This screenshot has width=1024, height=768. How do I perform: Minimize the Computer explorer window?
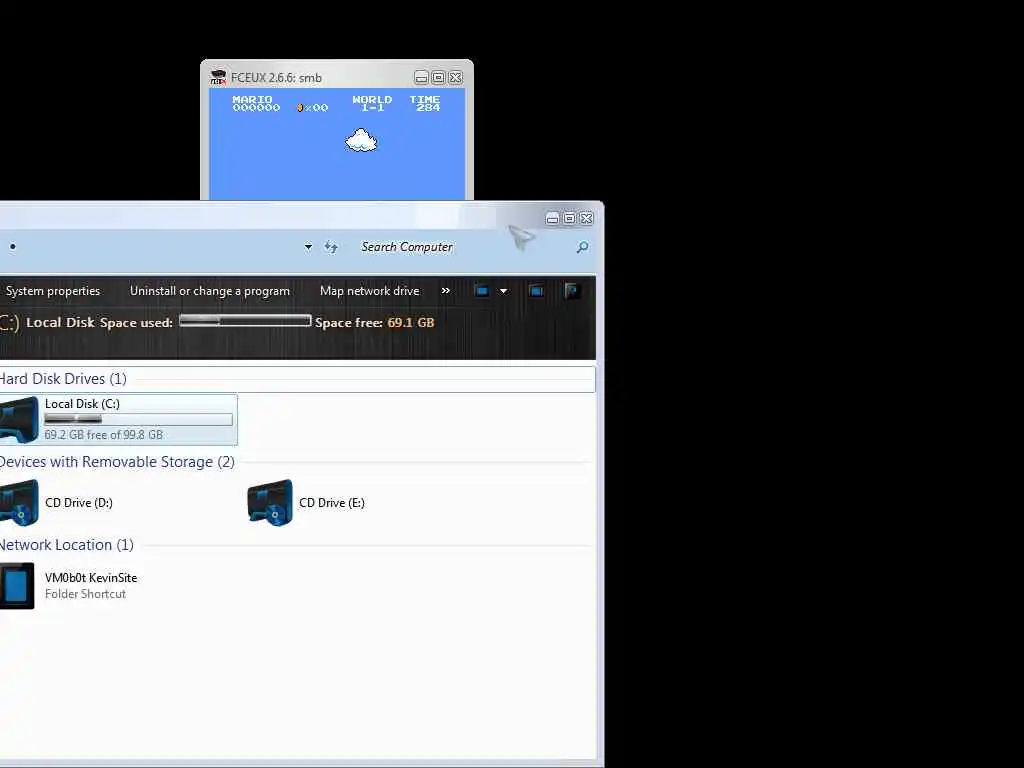pos(552,218)
